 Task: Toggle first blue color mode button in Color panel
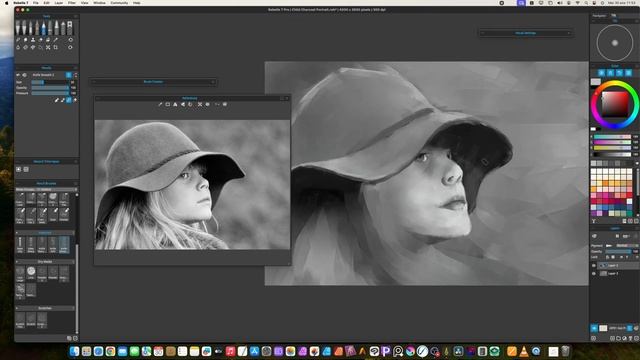(x=601, y=73)
